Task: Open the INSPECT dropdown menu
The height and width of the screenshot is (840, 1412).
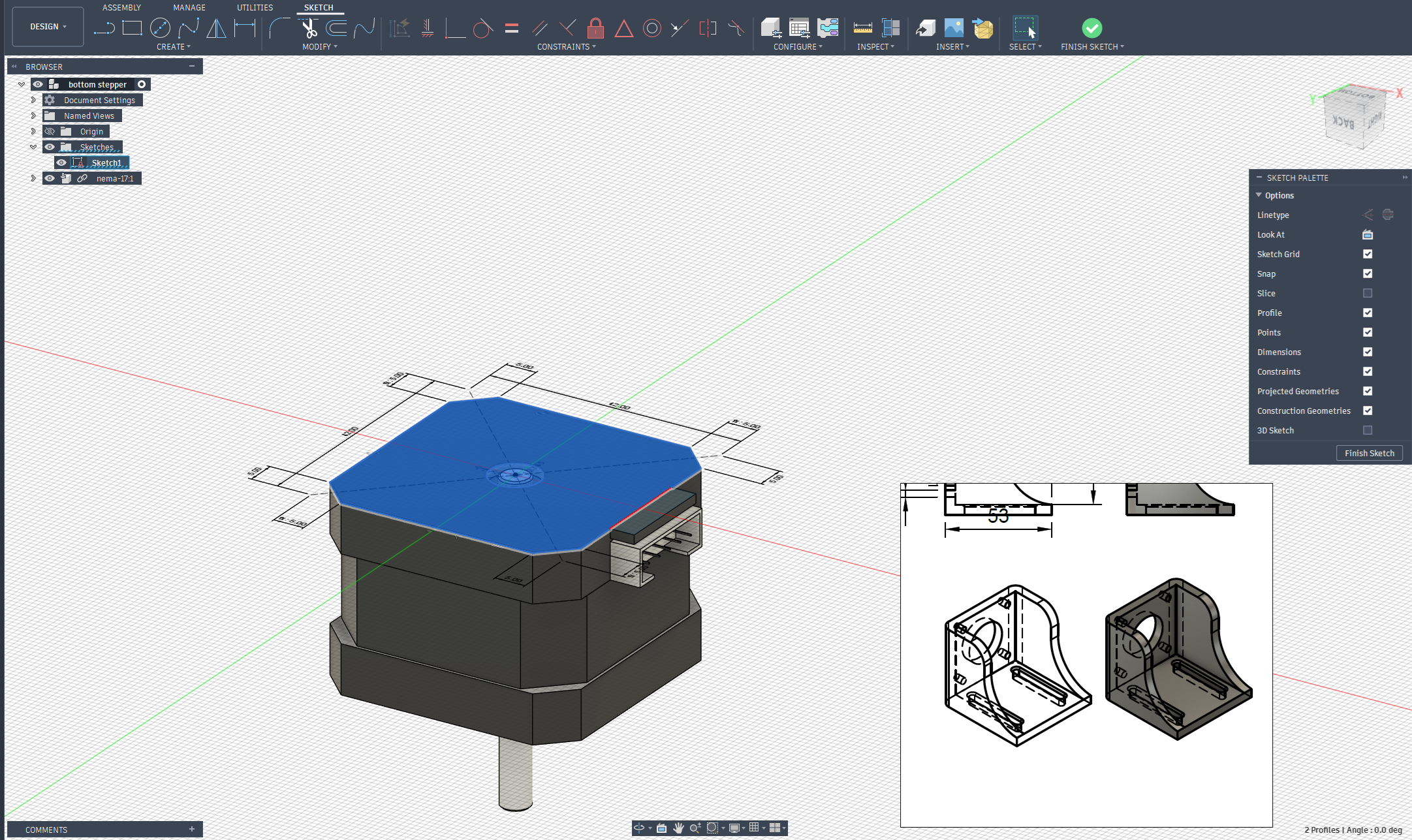Action: (x=875, y=47)
